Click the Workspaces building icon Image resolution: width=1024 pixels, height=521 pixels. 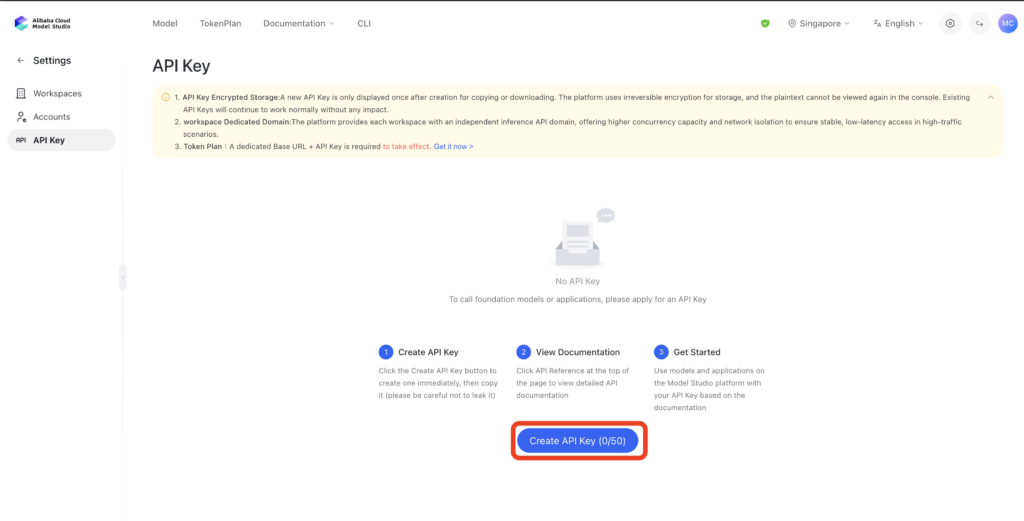tap(21, 93)
